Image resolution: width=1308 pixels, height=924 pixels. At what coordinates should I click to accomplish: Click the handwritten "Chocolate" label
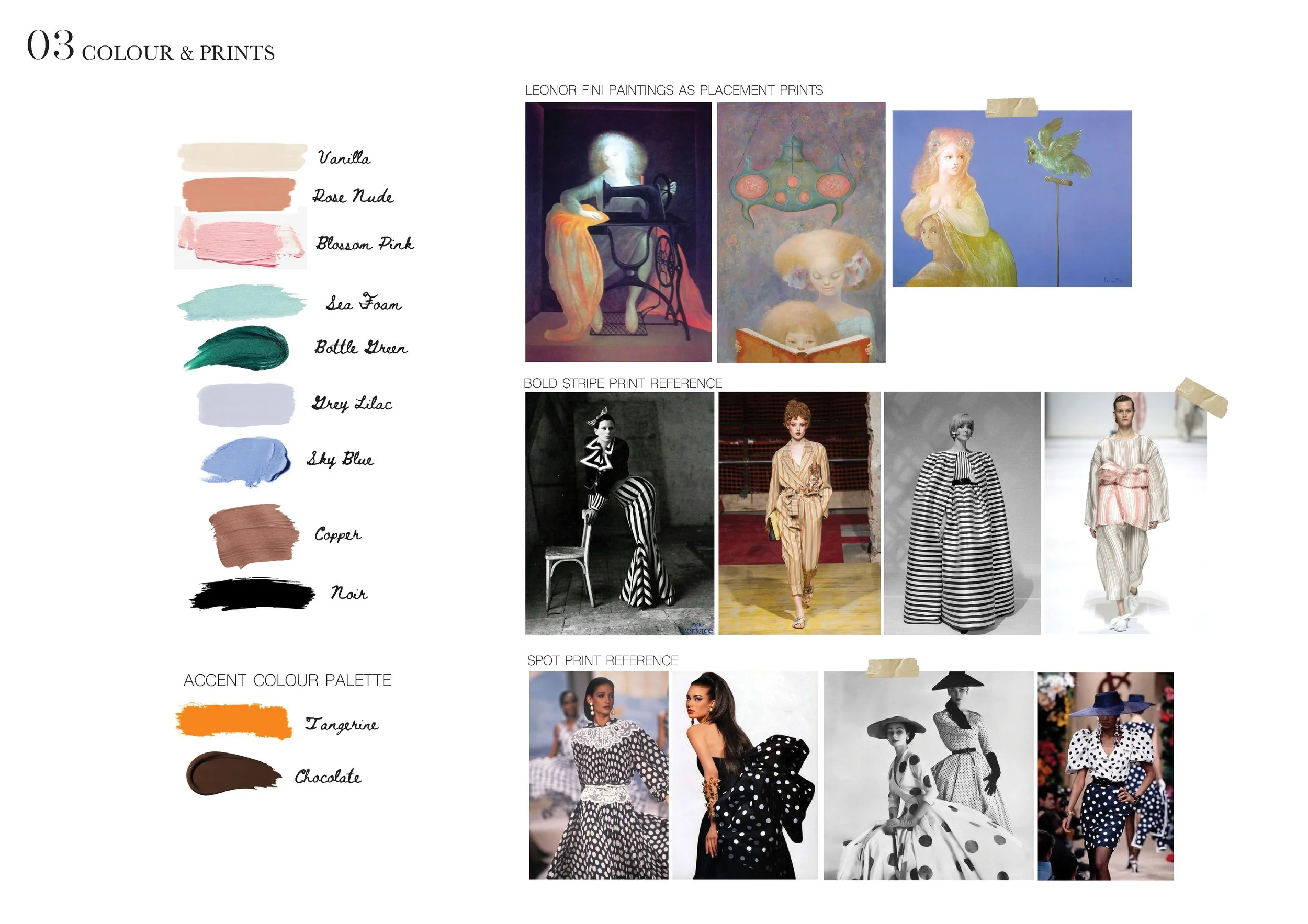(328, 777)
